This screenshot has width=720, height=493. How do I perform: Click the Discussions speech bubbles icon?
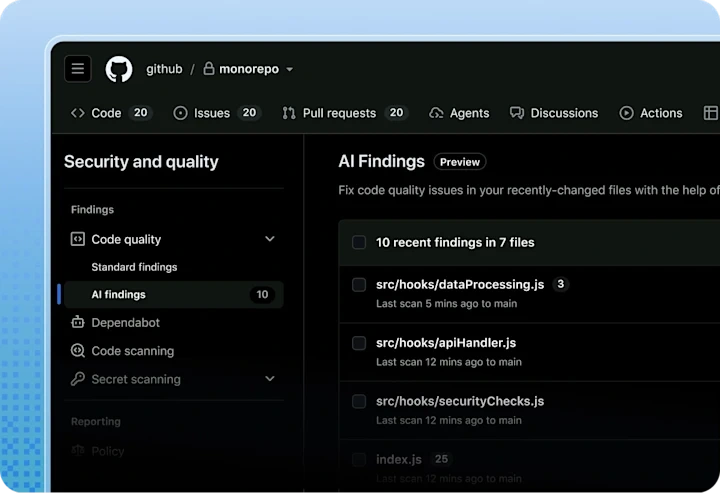517,113
